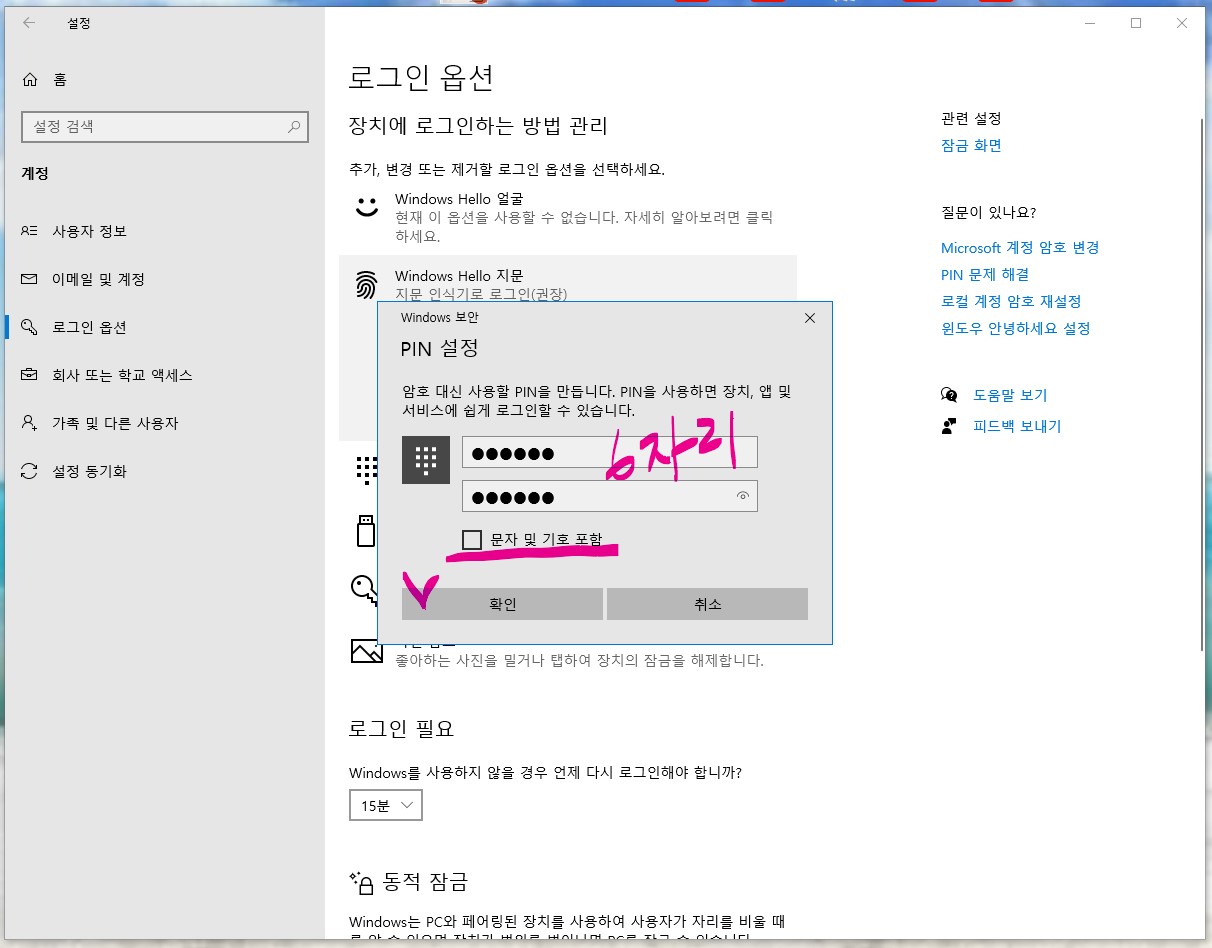Open the 도움말 보기 link
This screenshot has height=948, width=1212.
[1010, 395]
